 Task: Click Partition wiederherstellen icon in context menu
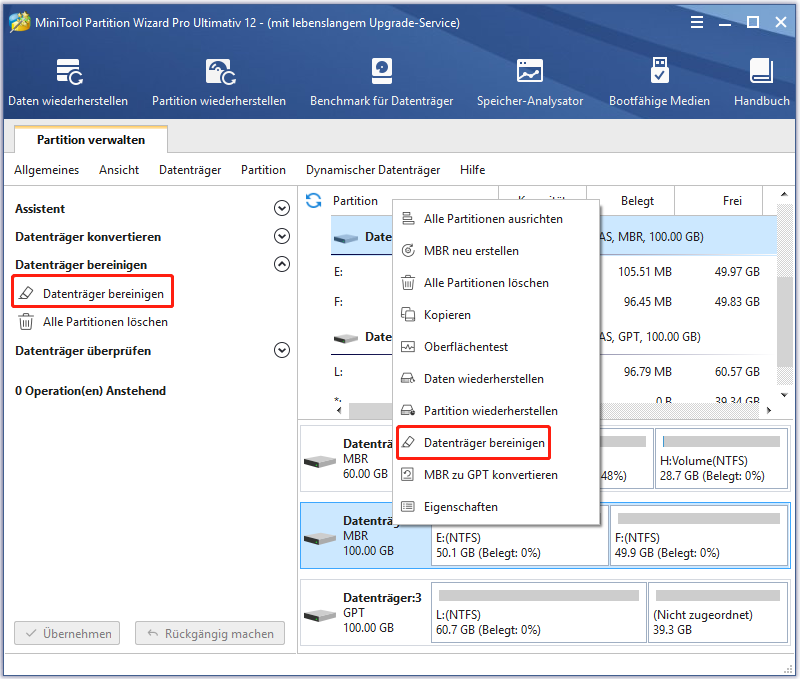pyautogui.click(x=408, y=411)
